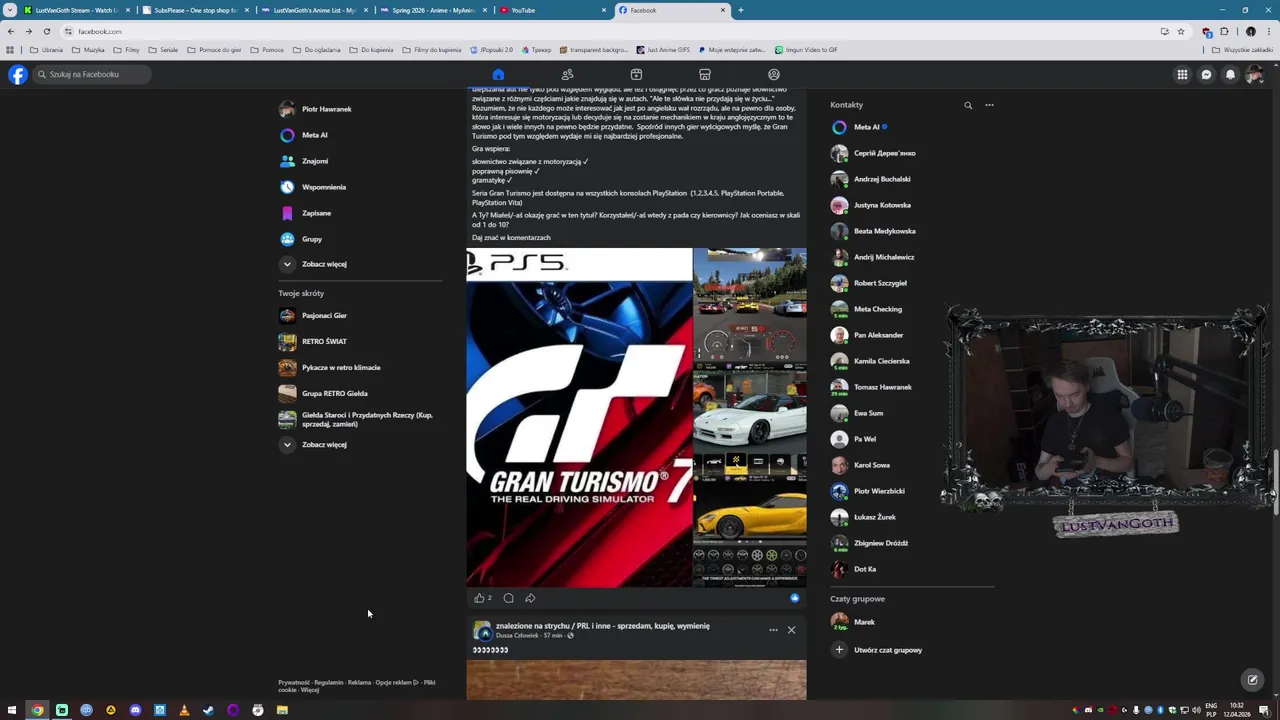Image resolution: width=1280 pixels, height=720 pixels.
Task: Bookmark this page star icon
Action: click(x=1181, y=31)
